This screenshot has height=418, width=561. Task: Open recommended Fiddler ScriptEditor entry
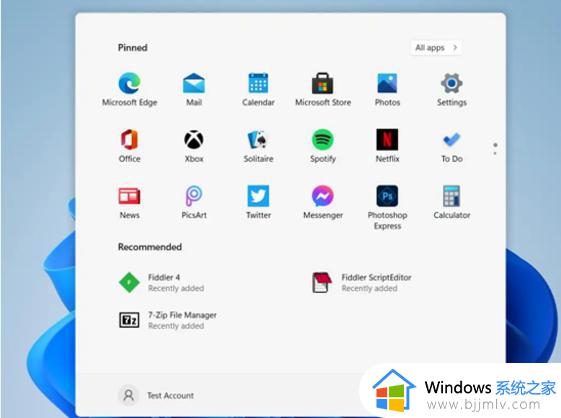(362, 282)
